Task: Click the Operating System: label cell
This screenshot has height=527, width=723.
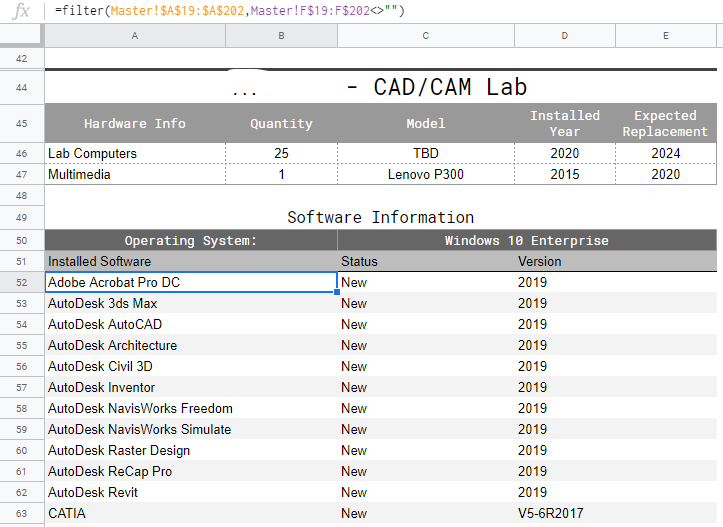Action: [191, 240]
